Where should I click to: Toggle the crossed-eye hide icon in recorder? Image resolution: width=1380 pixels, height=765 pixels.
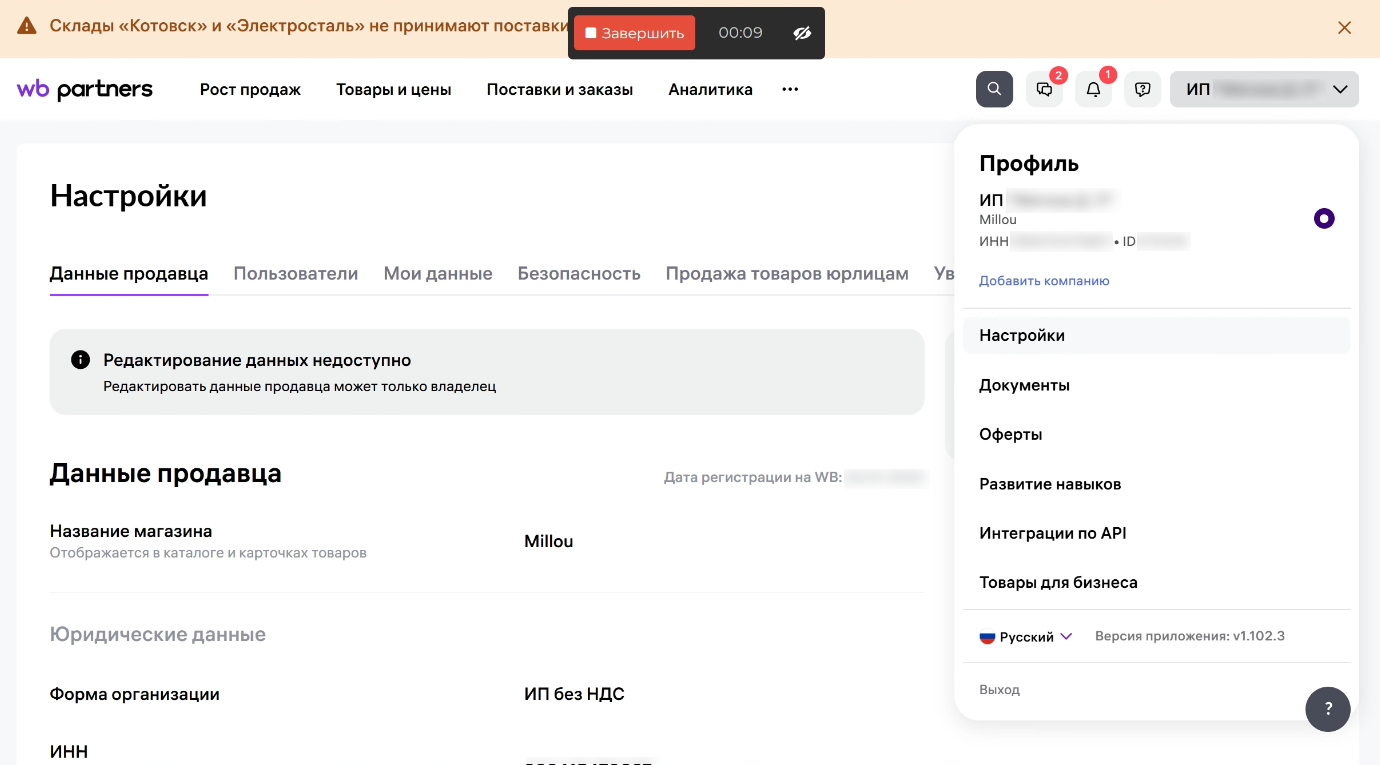(802, 33)
